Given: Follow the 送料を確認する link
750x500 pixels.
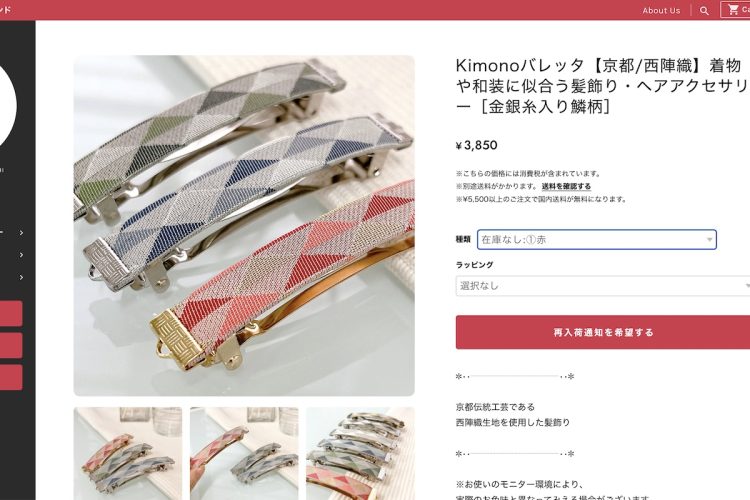Looking at the screenshot, I should click(x=566, y=186).
